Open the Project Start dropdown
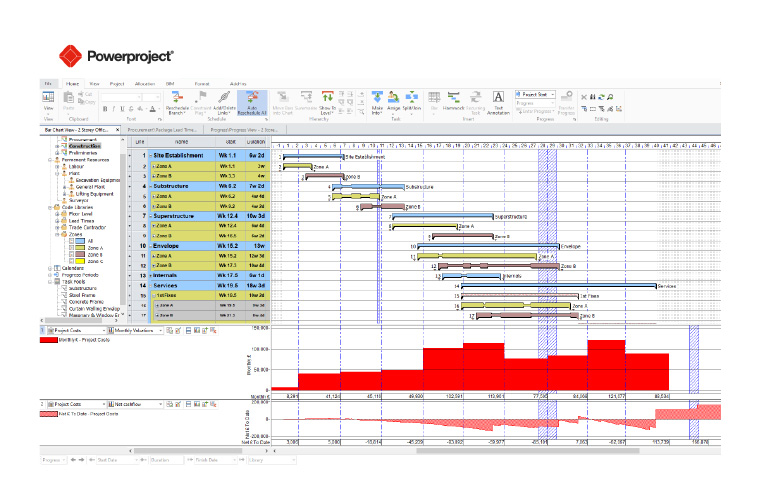 (x=535, y=94)
